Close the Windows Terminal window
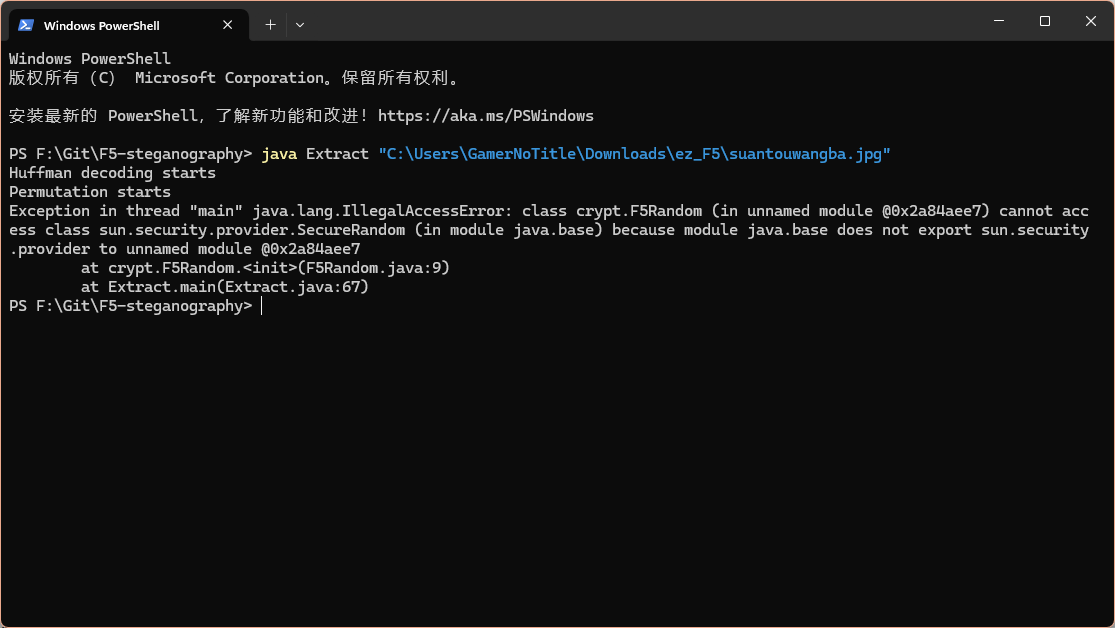1115x628 pixels. (x=1090, y=21)
